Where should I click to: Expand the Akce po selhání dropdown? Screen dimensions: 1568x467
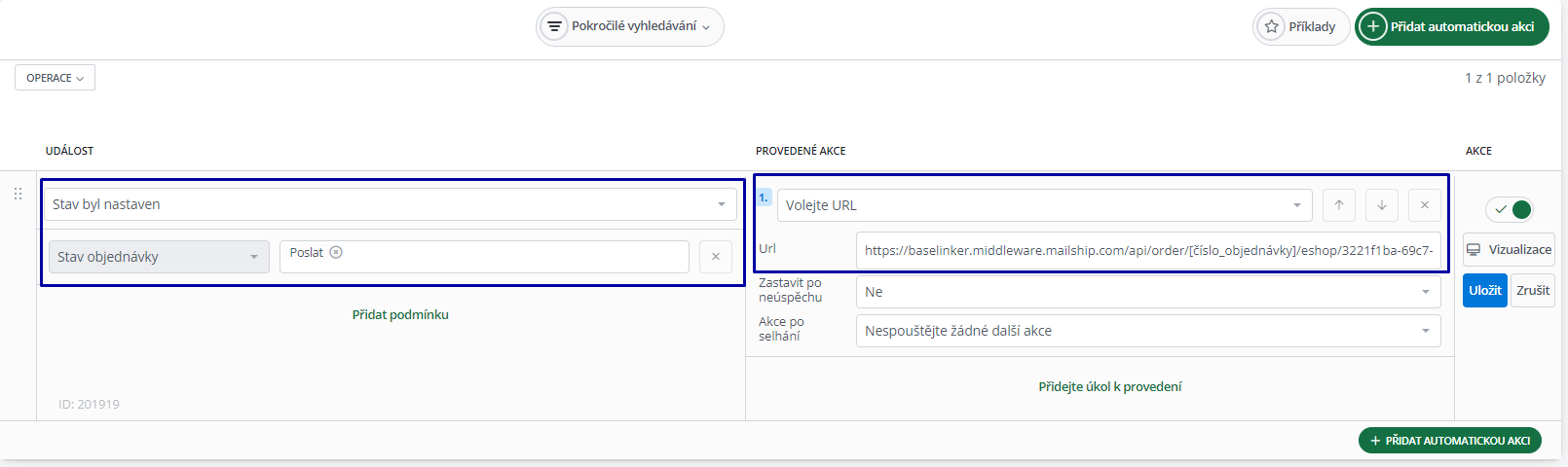pos(1147,331)
